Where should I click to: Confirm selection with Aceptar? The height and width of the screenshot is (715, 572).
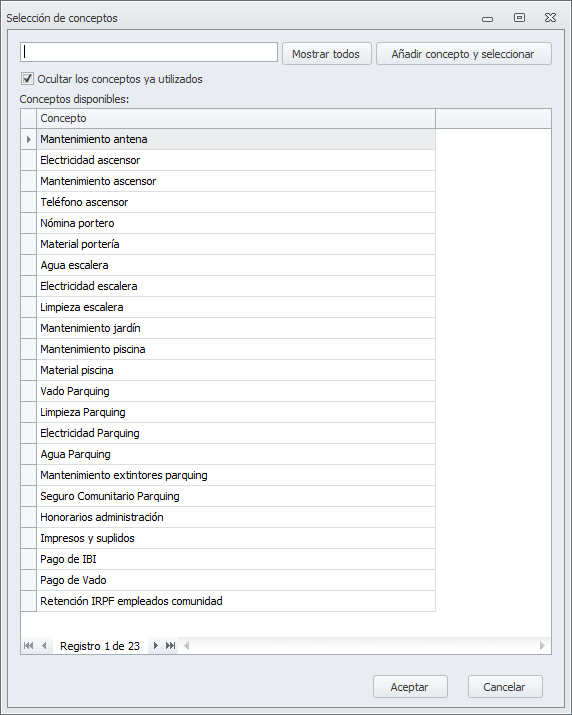(410, 687)
